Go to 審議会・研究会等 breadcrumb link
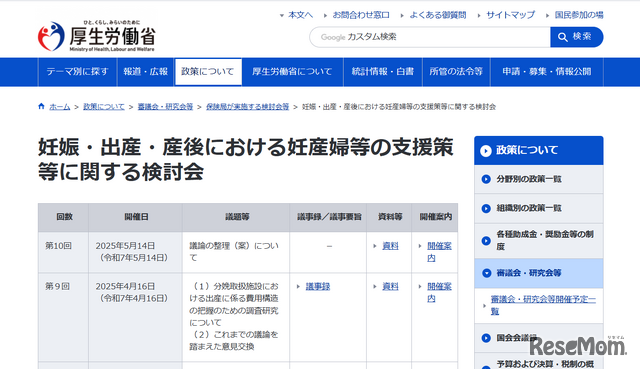Image resolution: width=640 pixels, height=369 pixels. pos(165,107)
